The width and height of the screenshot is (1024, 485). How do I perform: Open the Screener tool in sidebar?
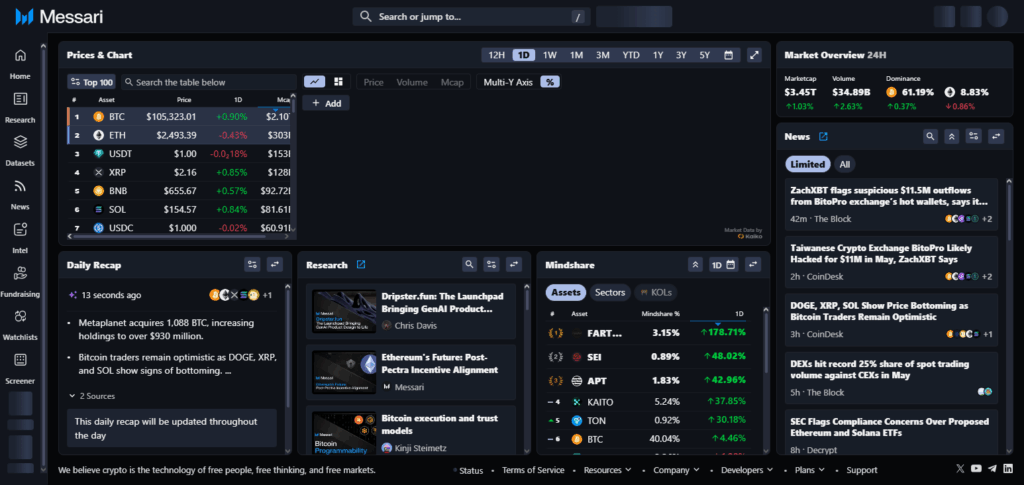(x=20, y=366)
